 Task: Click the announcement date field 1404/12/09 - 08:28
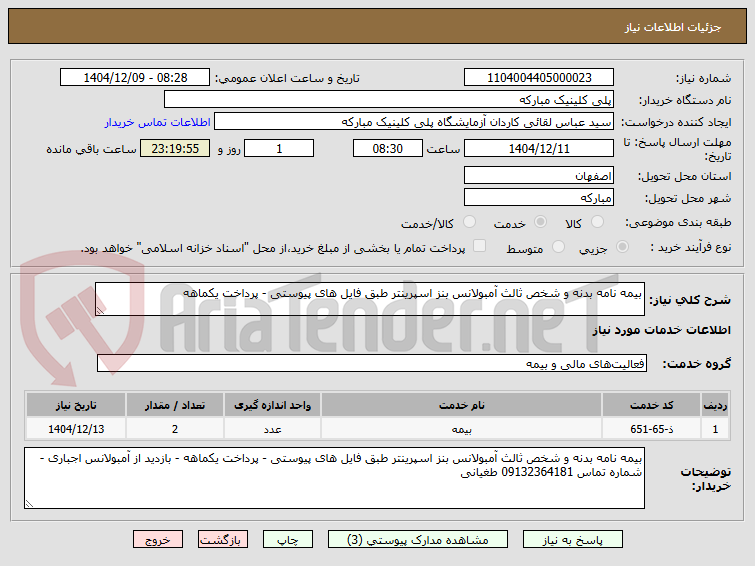(x=135, y=77)
